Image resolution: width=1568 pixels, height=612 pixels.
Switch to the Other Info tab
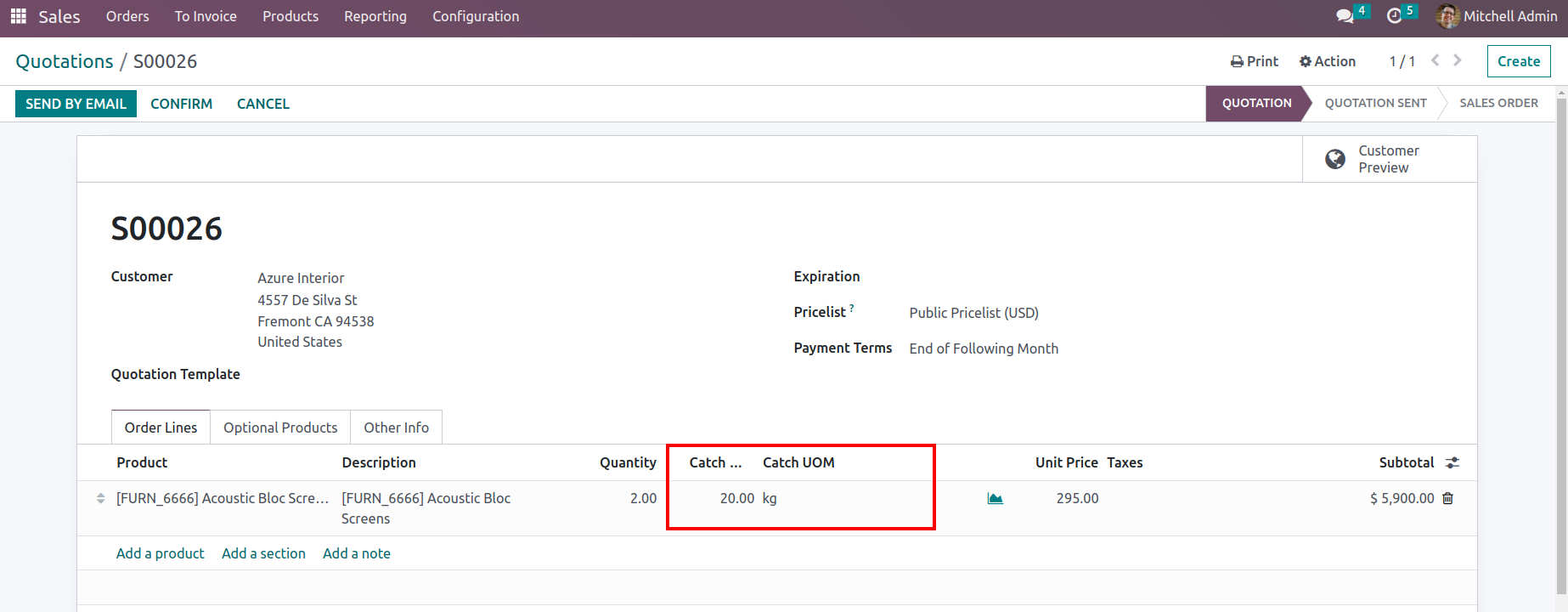tap(397, 428)
